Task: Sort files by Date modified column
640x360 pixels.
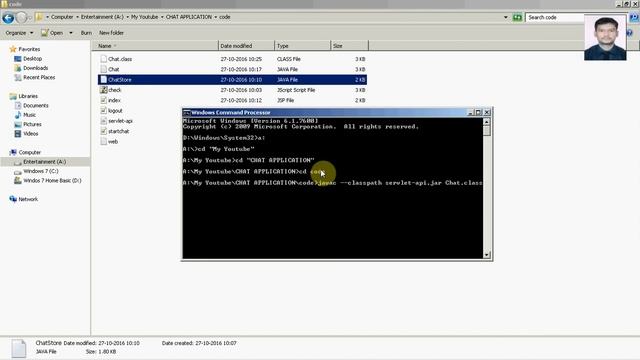Action: pyautogui.click(x=247, y=46)
